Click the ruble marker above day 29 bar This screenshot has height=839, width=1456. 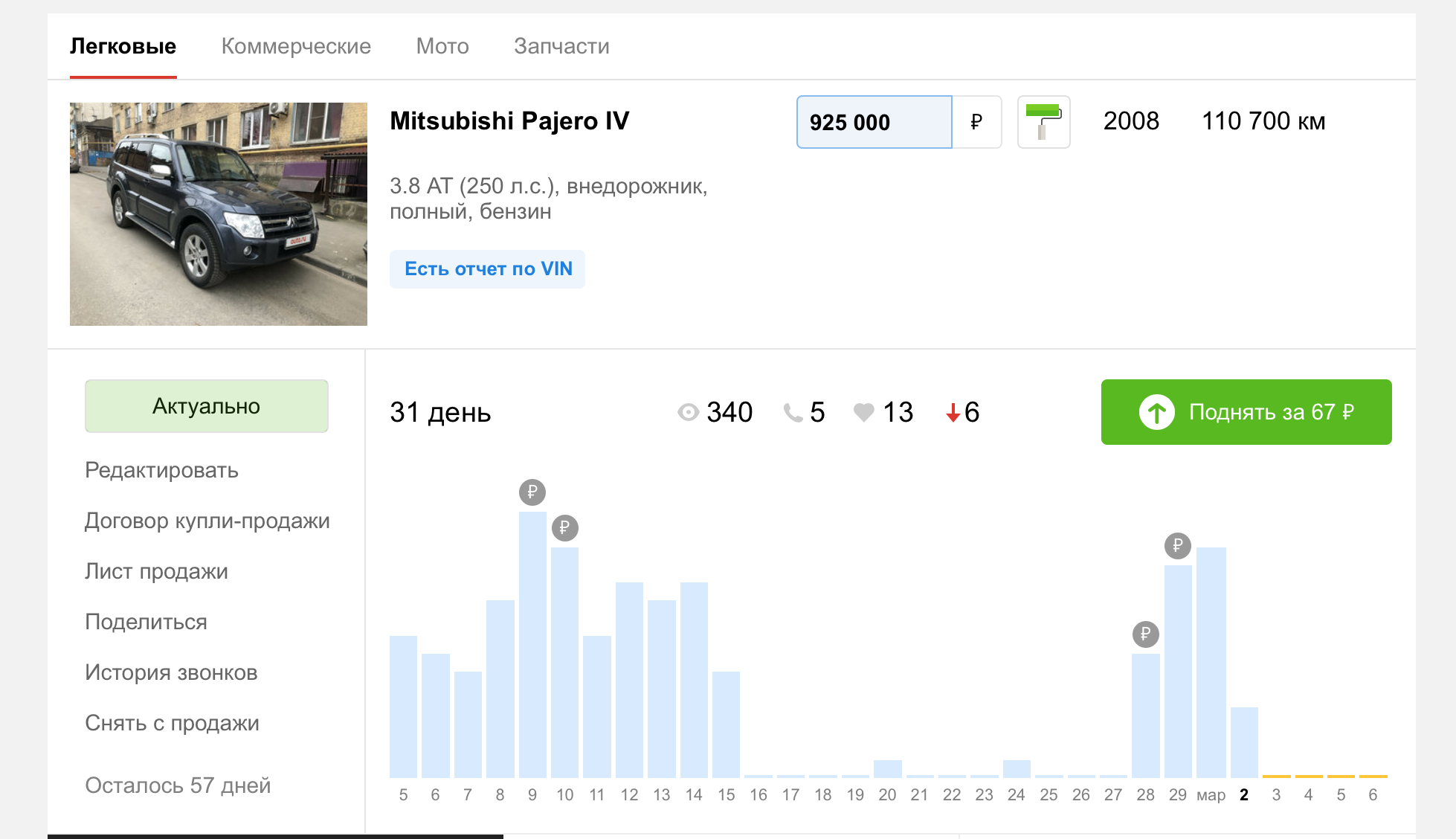point(1177,546)
